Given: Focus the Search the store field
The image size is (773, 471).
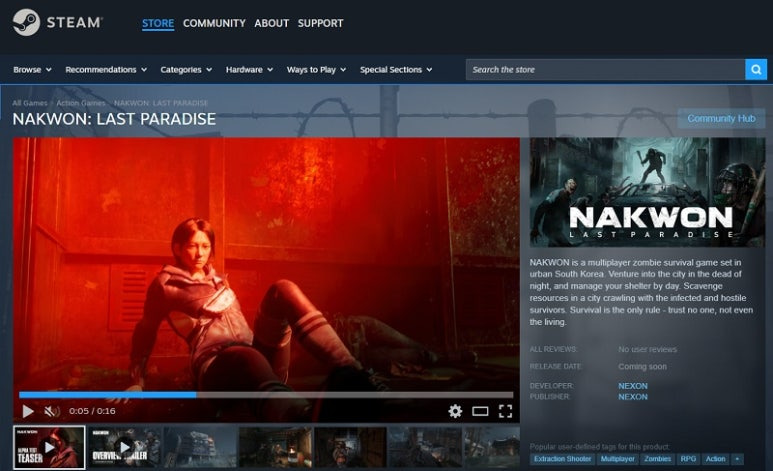Looking at the screenshot, I should pos(605,70).
